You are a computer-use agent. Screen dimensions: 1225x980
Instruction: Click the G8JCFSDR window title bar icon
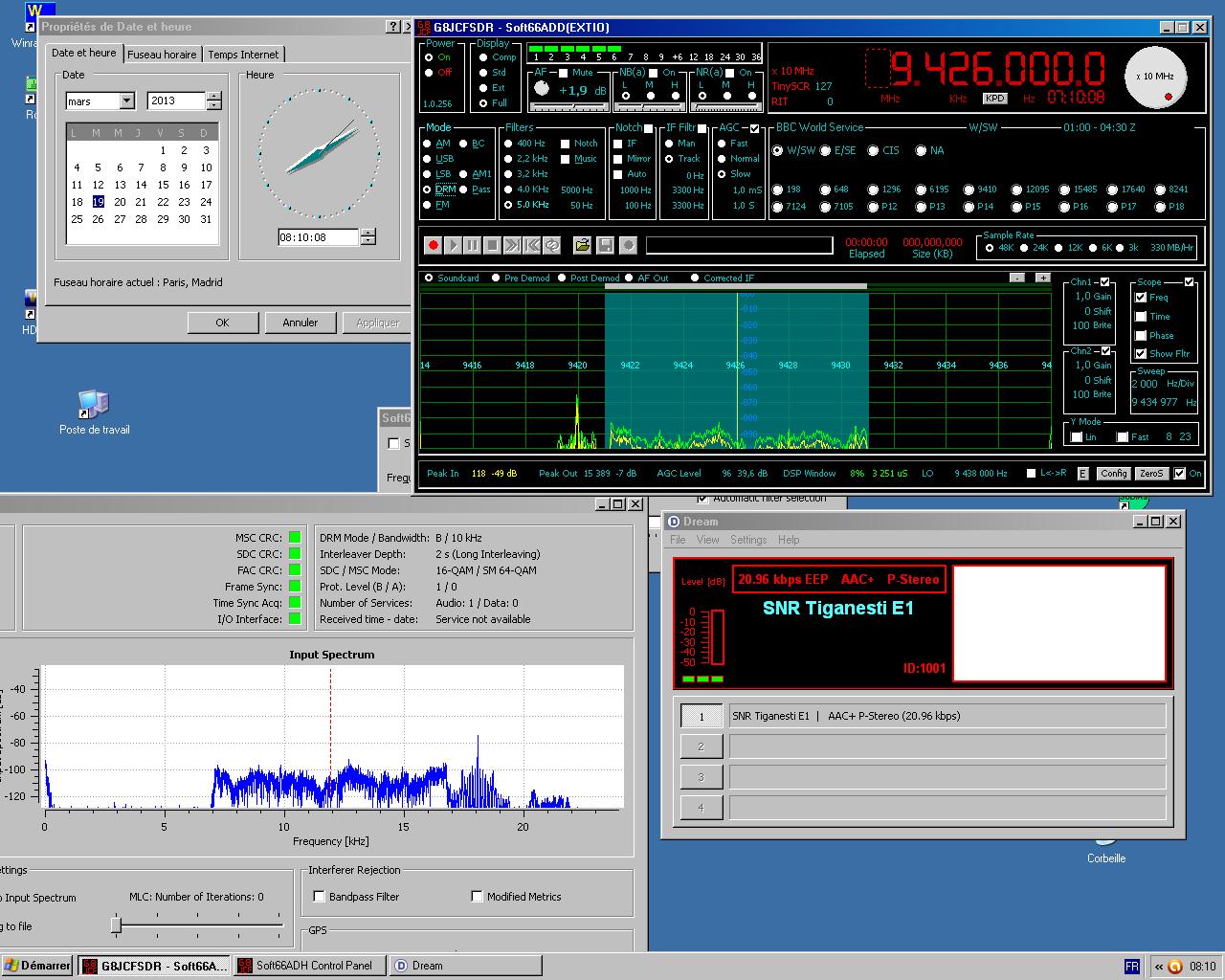(425, 28)
